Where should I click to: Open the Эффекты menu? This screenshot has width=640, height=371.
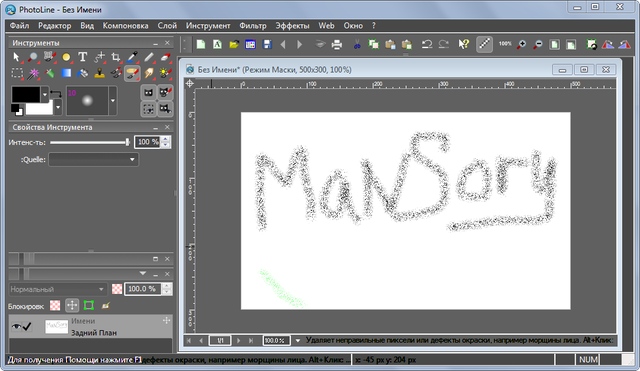pos(292,25)
